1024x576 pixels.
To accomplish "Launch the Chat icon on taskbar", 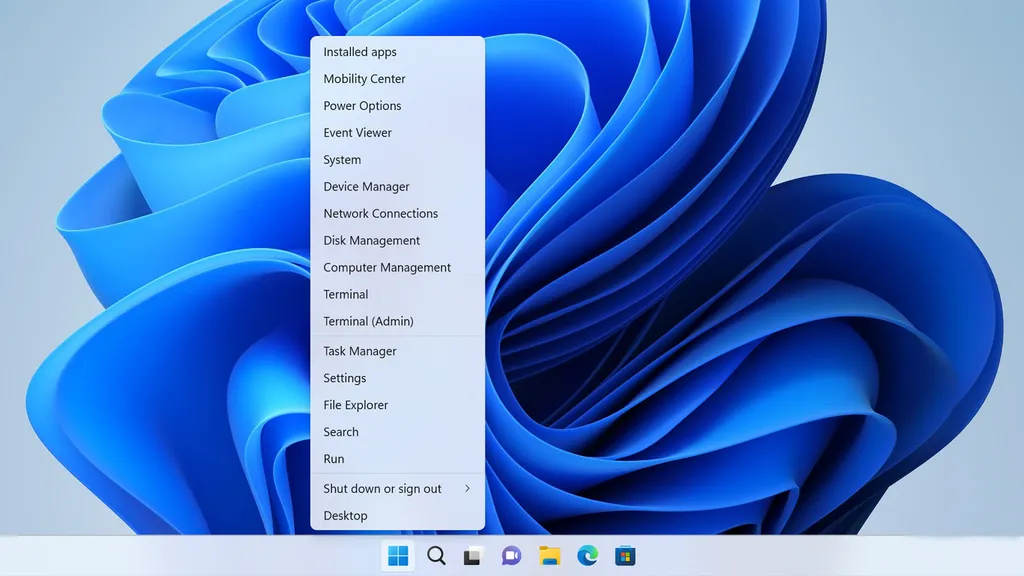I will pyautogui.click(x=511, y=556).
